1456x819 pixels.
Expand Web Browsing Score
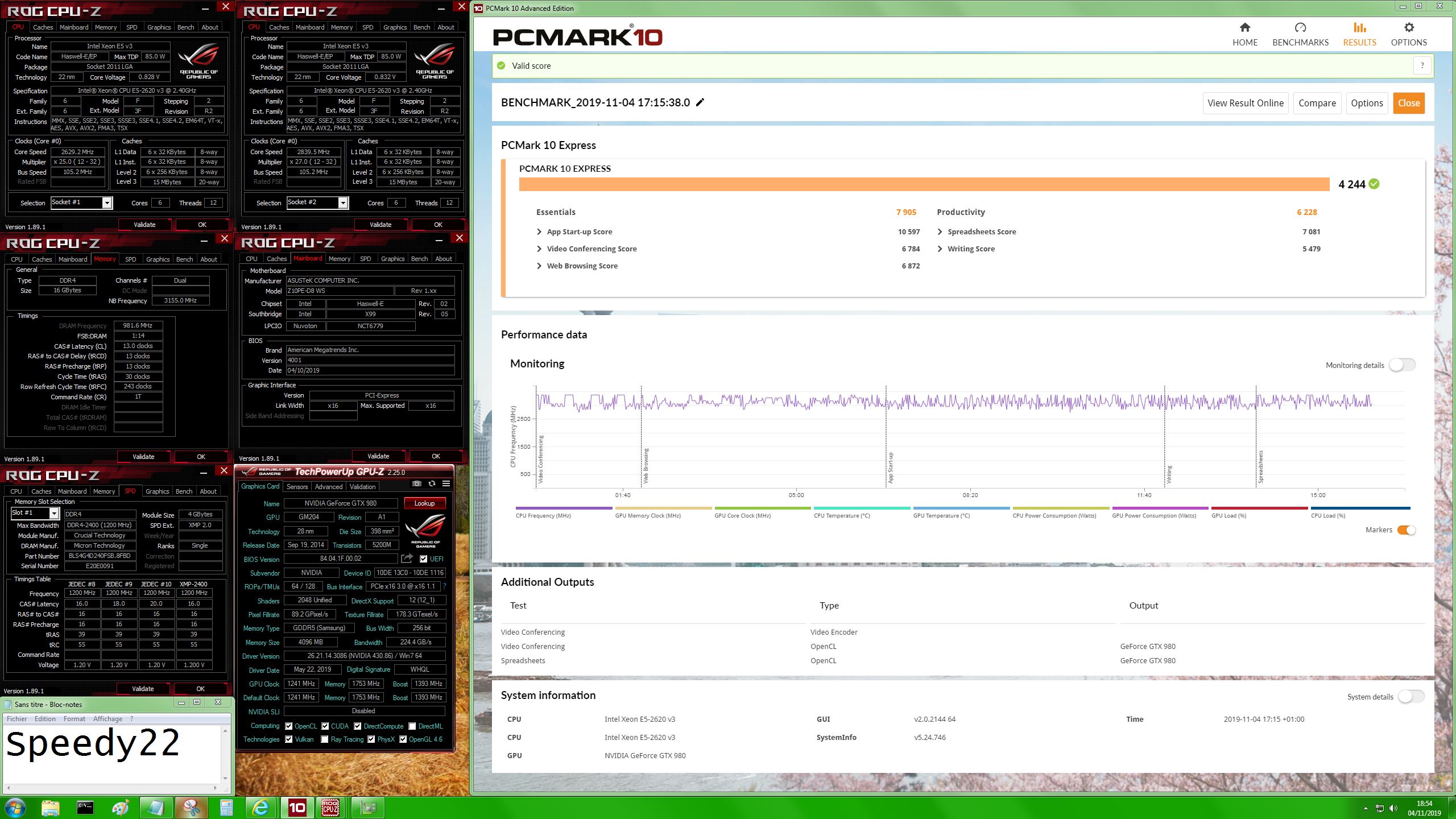539,266
